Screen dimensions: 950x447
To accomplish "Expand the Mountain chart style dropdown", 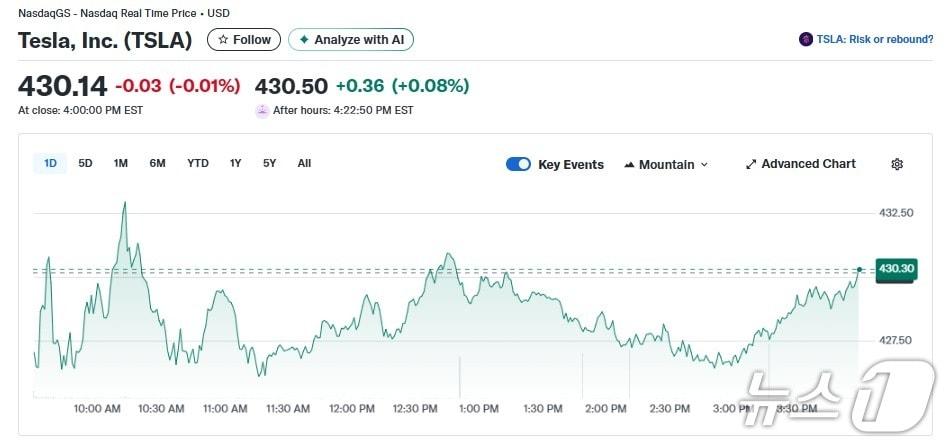I will [666, 164].
